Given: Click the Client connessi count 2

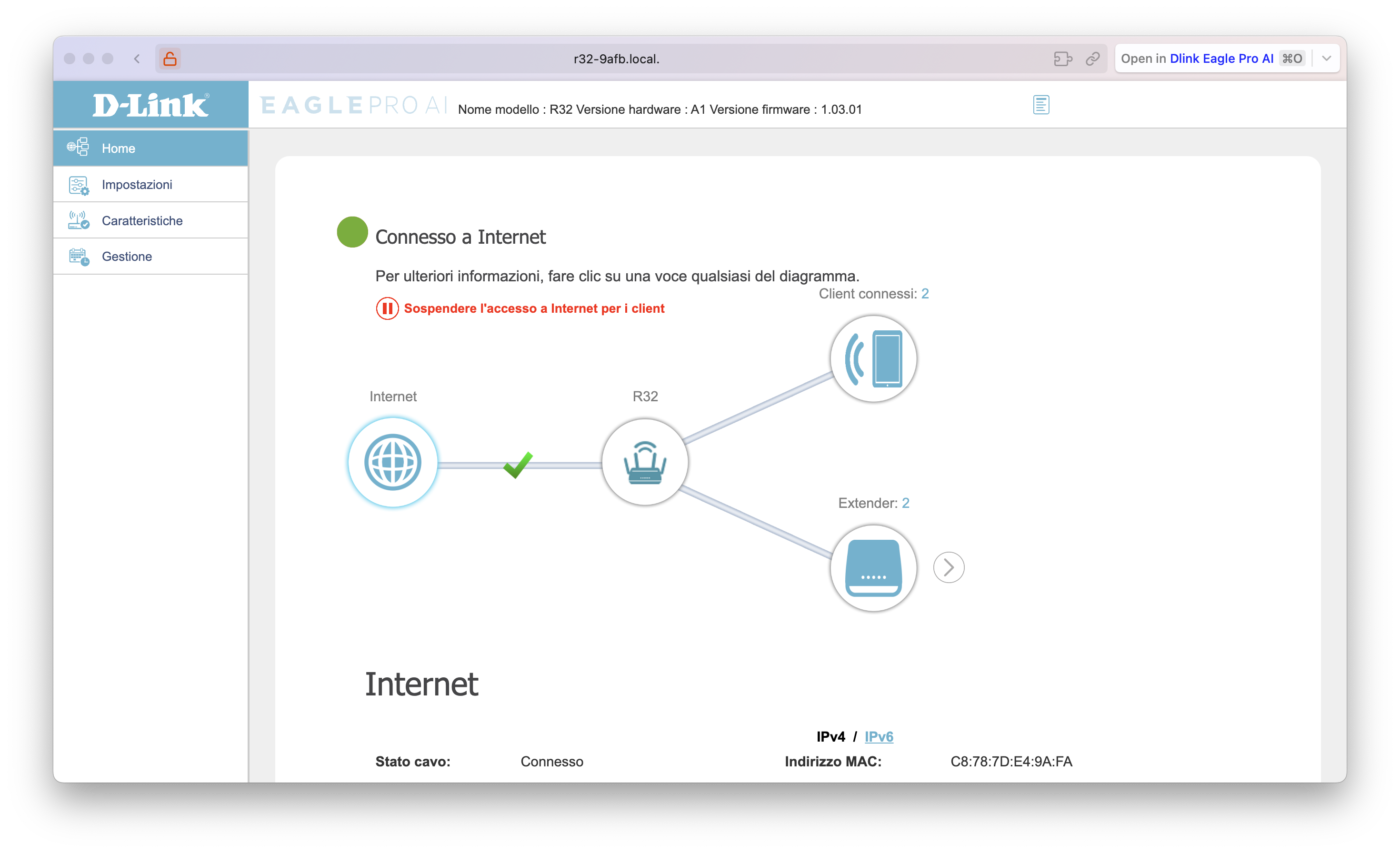Looking at the screenshot, I should (x=925, y=294).
